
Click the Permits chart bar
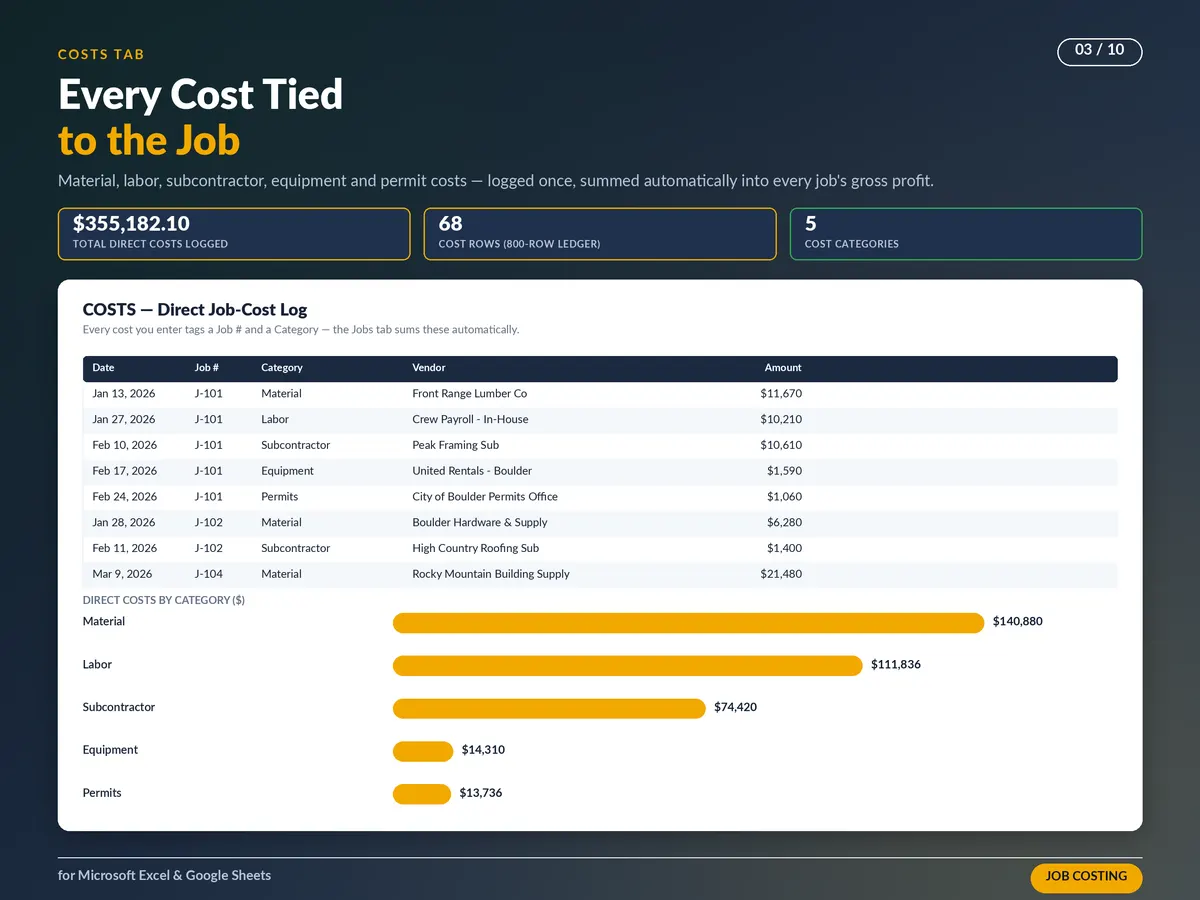(x=422, y=794)
